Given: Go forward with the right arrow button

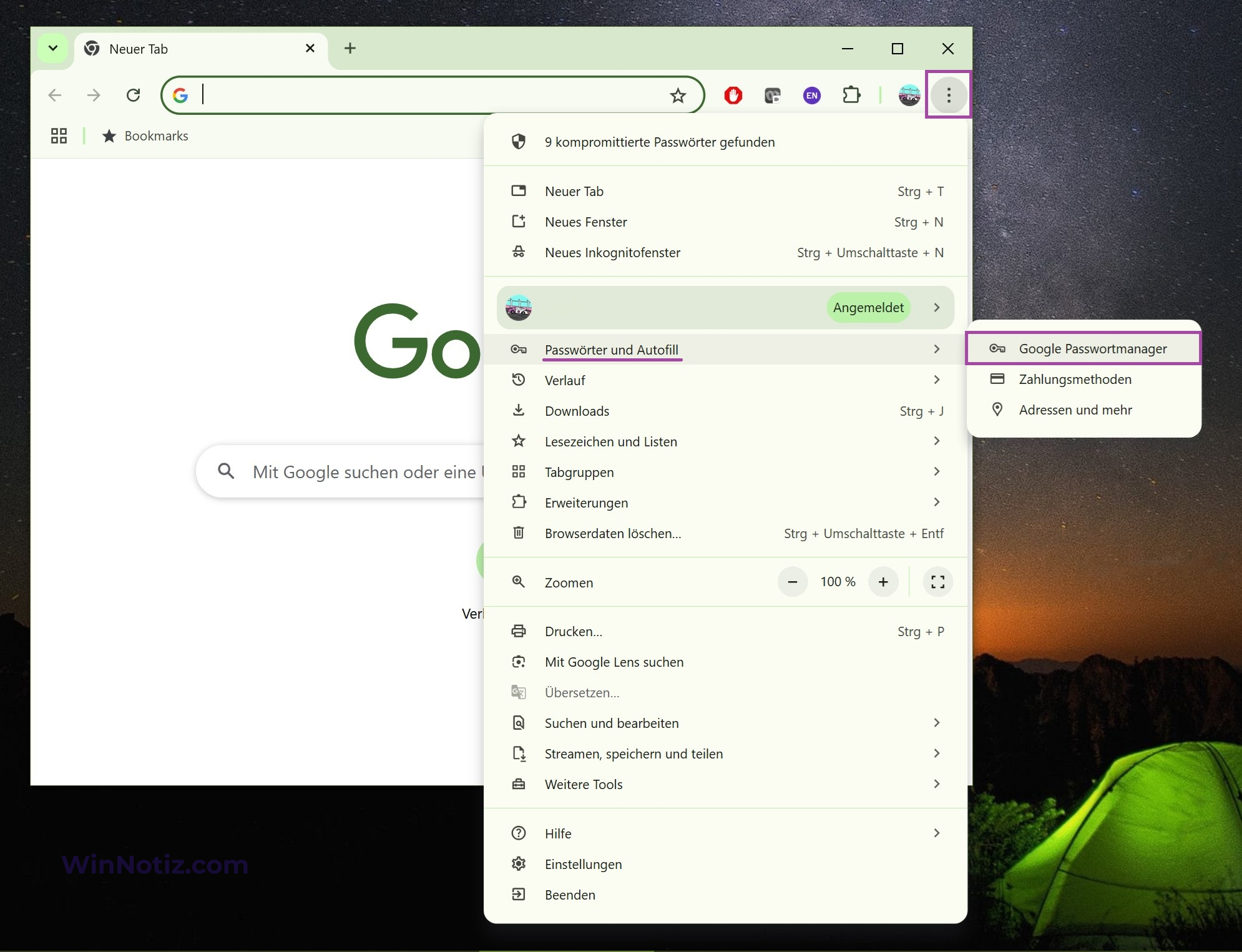Looking at the screenshot, I should coord(94,95).
